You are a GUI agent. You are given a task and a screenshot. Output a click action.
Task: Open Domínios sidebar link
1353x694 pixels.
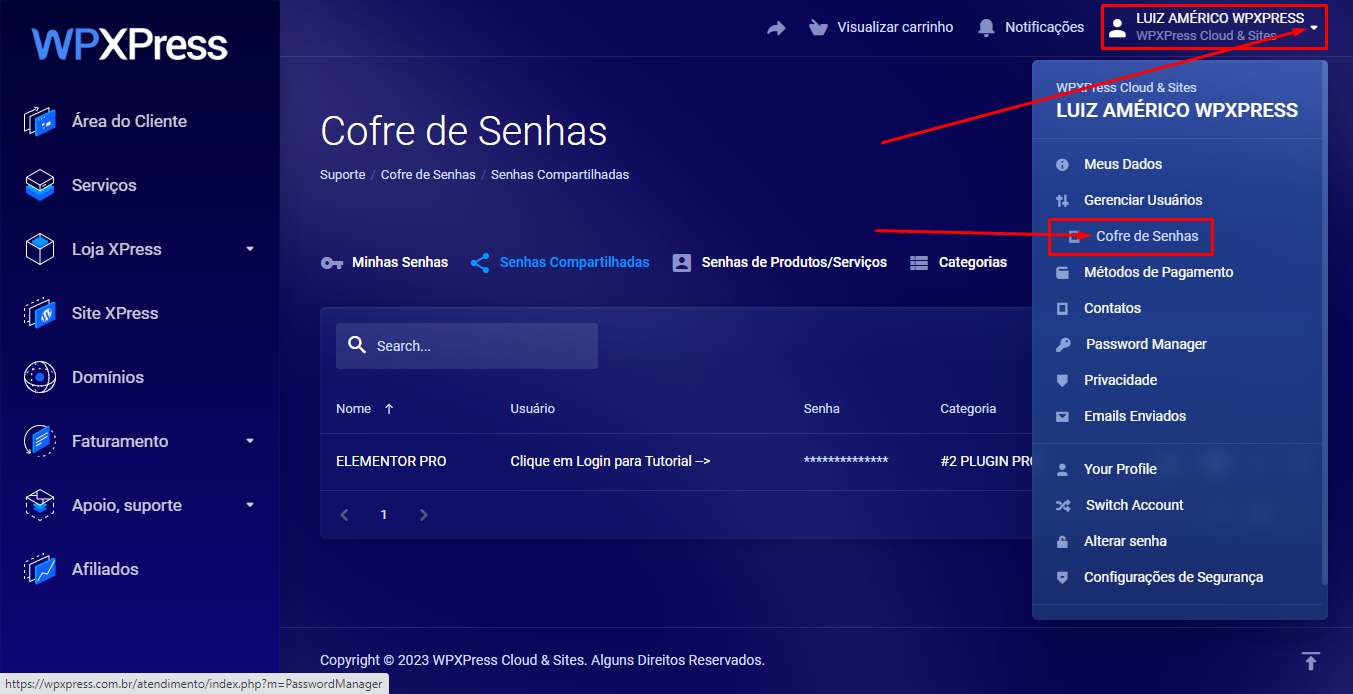(108, 377)
